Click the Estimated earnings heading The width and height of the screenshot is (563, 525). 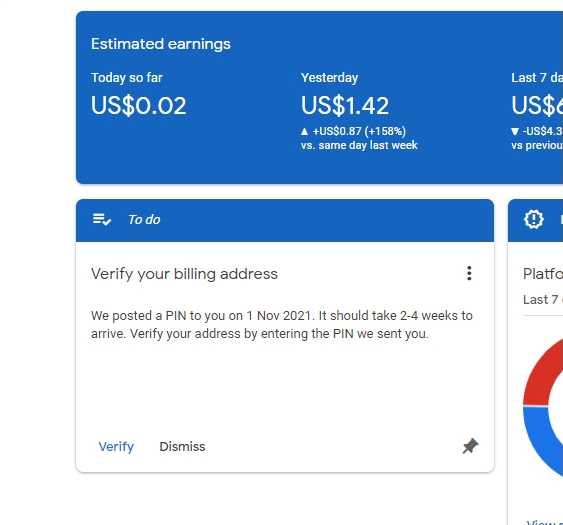point(161,44)
